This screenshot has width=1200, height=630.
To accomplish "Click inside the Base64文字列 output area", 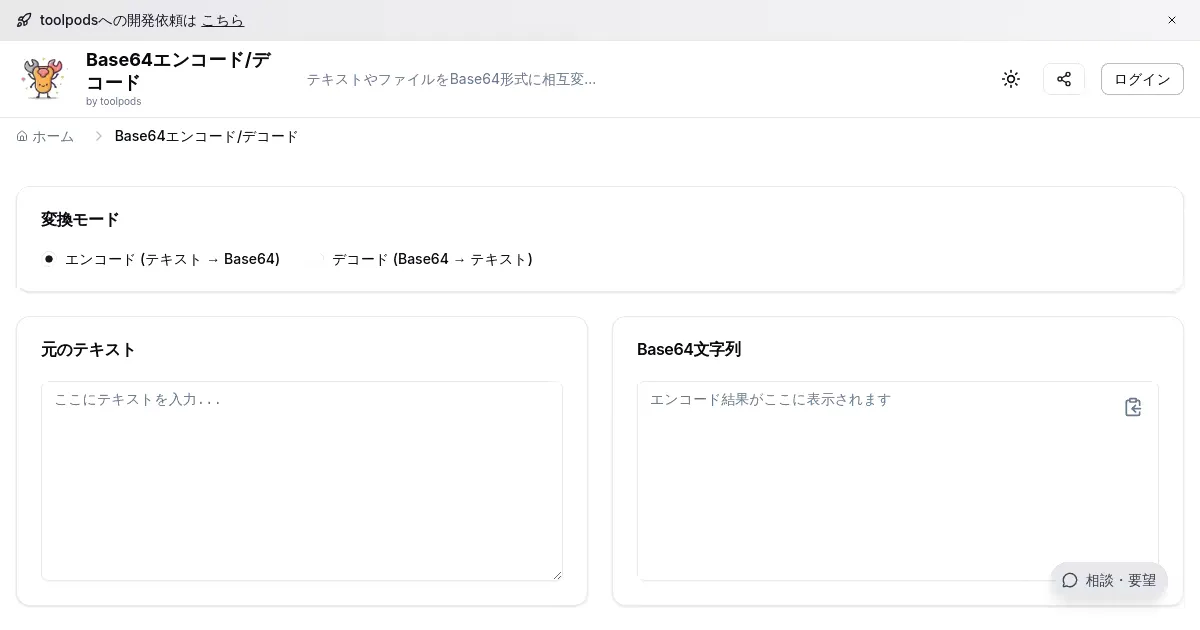I will (x=880, y=480).
